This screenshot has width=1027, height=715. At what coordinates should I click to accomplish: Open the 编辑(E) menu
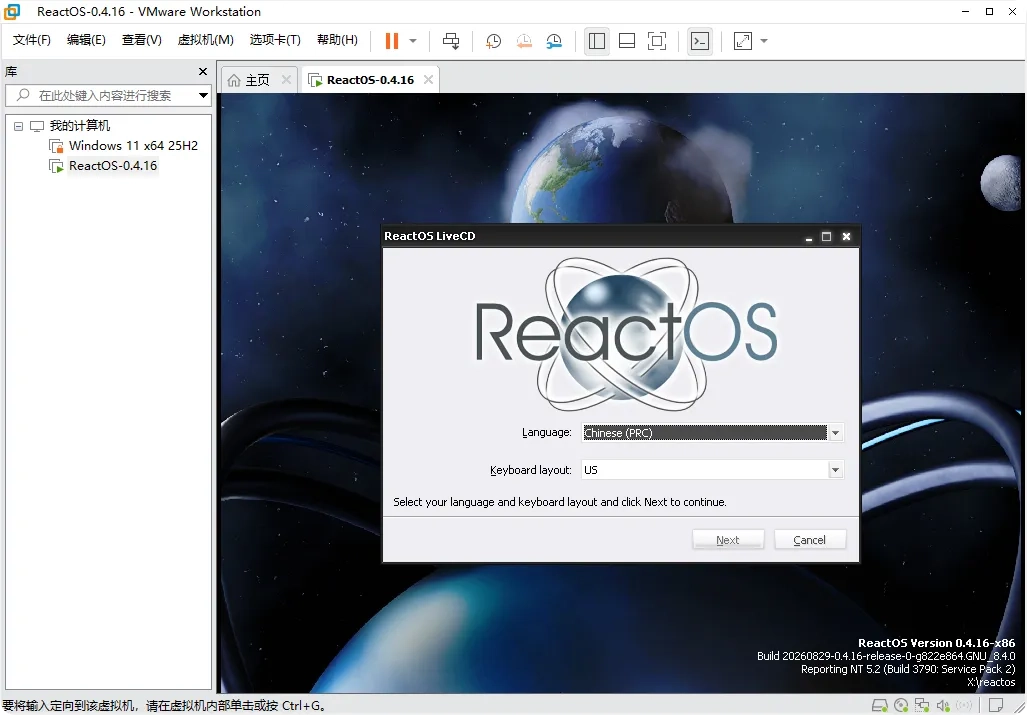pos(86,40)
